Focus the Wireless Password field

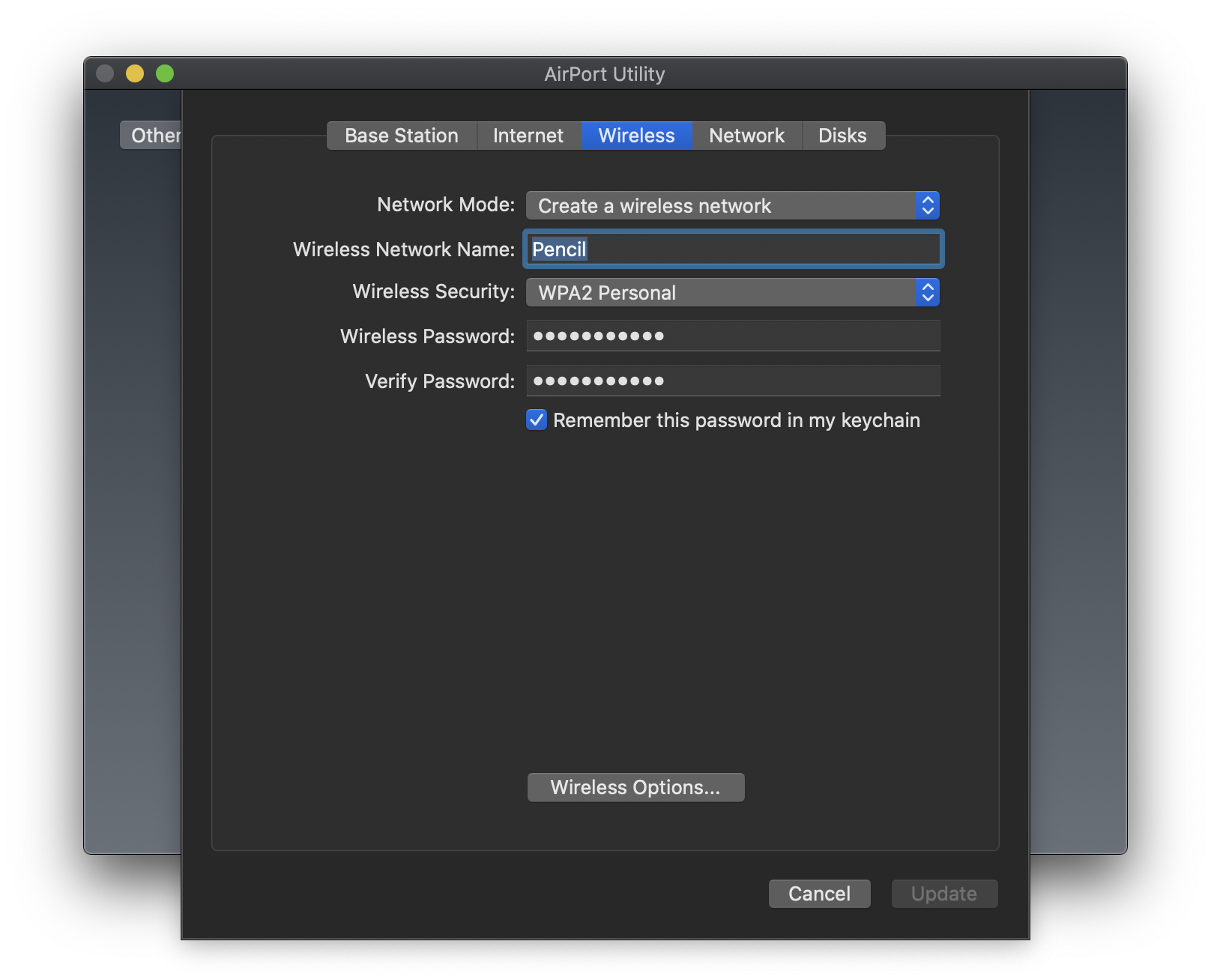point(733,336)
